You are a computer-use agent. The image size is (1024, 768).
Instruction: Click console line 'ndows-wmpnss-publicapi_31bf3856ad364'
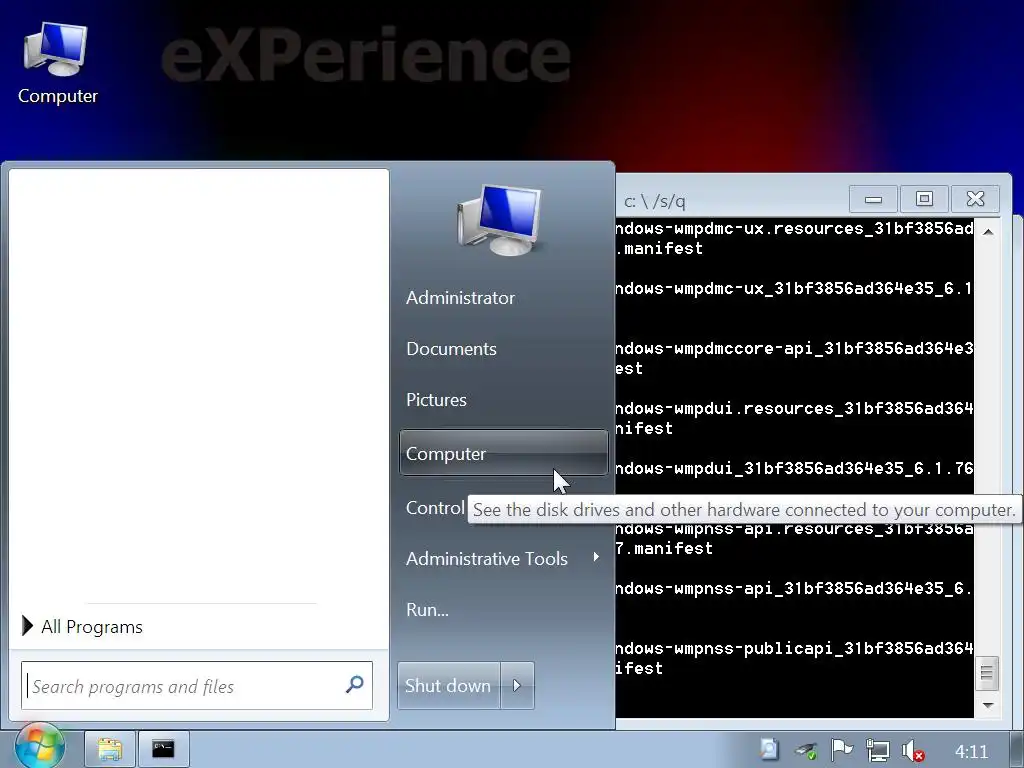point(794,648)
